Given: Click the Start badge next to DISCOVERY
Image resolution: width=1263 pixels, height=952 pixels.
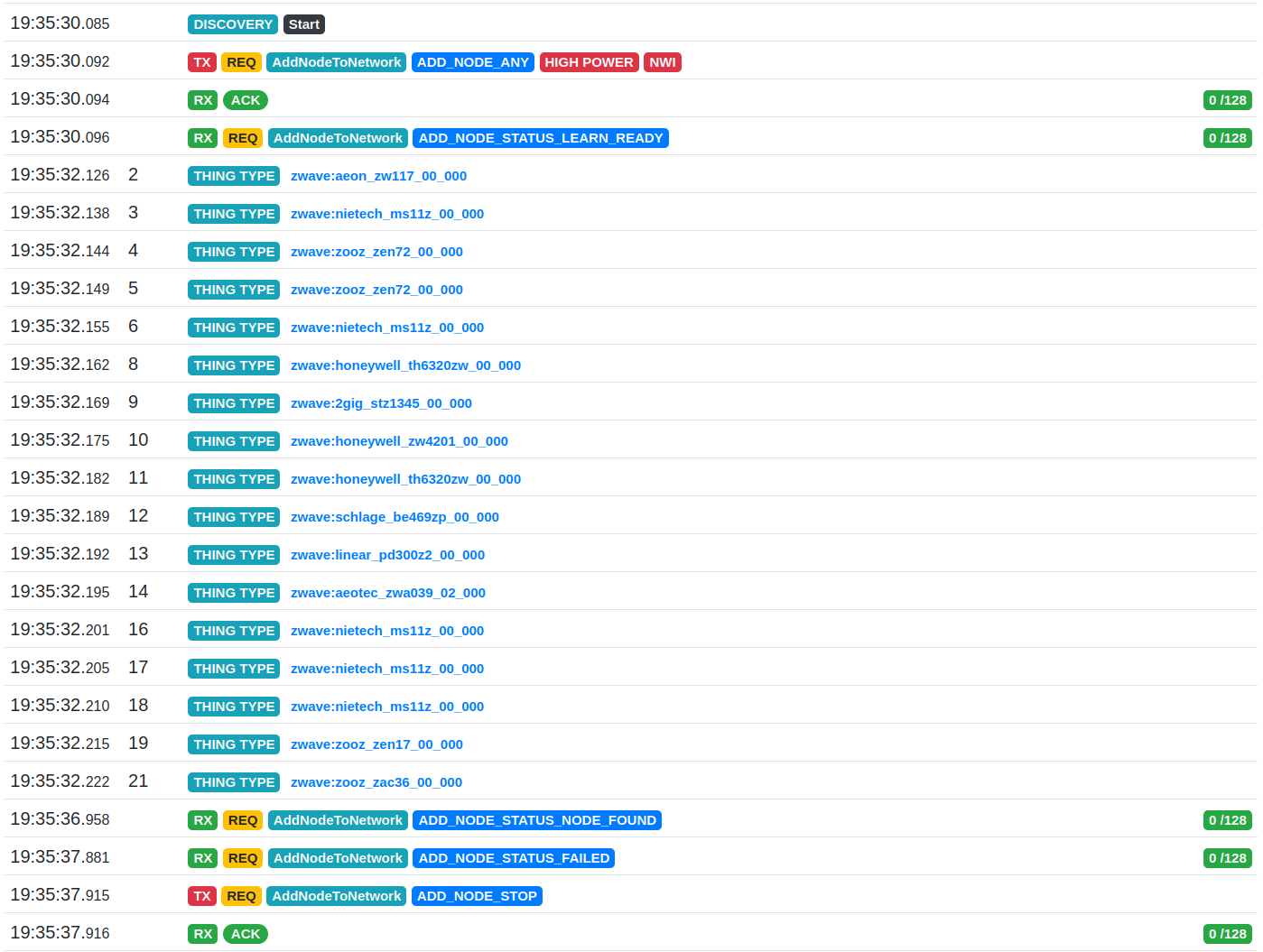Looking at the screenshot, I should tap(304, 24).
